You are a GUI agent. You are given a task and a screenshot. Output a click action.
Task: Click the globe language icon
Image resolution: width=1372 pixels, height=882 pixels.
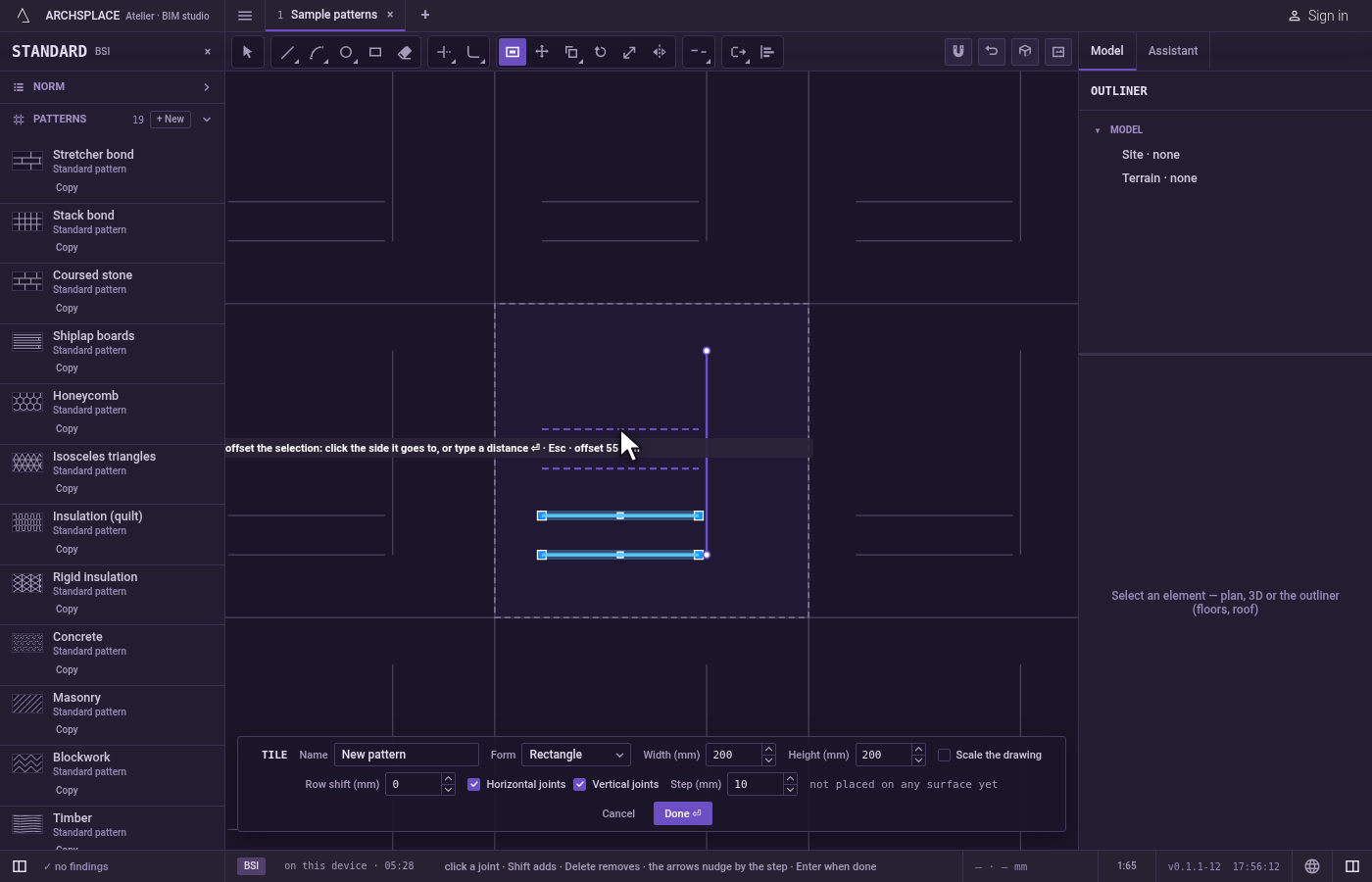click(x=1312, y=866)
